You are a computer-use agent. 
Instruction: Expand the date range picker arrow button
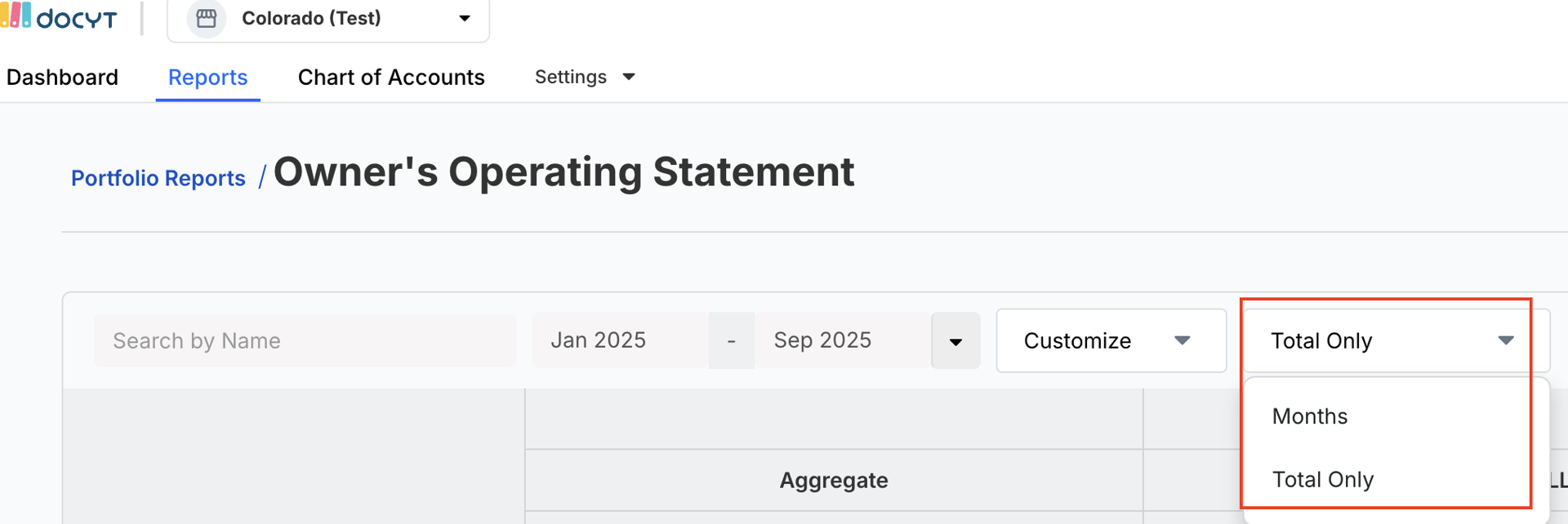pos(955,341)
